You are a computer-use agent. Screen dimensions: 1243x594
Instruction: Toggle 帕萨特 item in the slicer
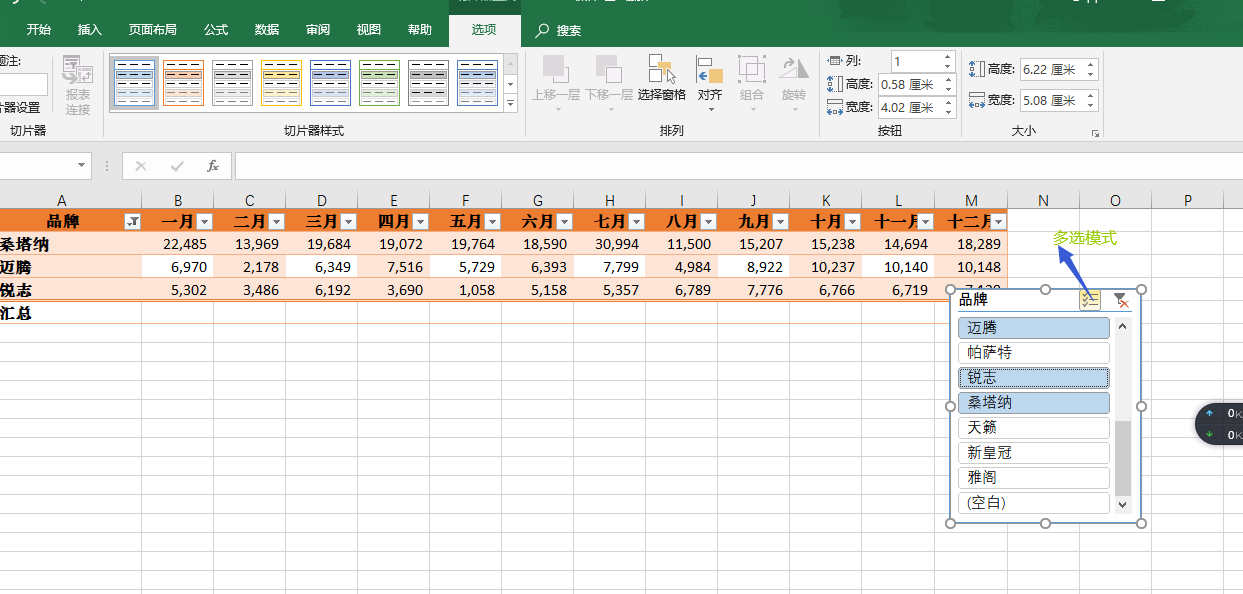pyautogui.click(x=1034, y=352)
